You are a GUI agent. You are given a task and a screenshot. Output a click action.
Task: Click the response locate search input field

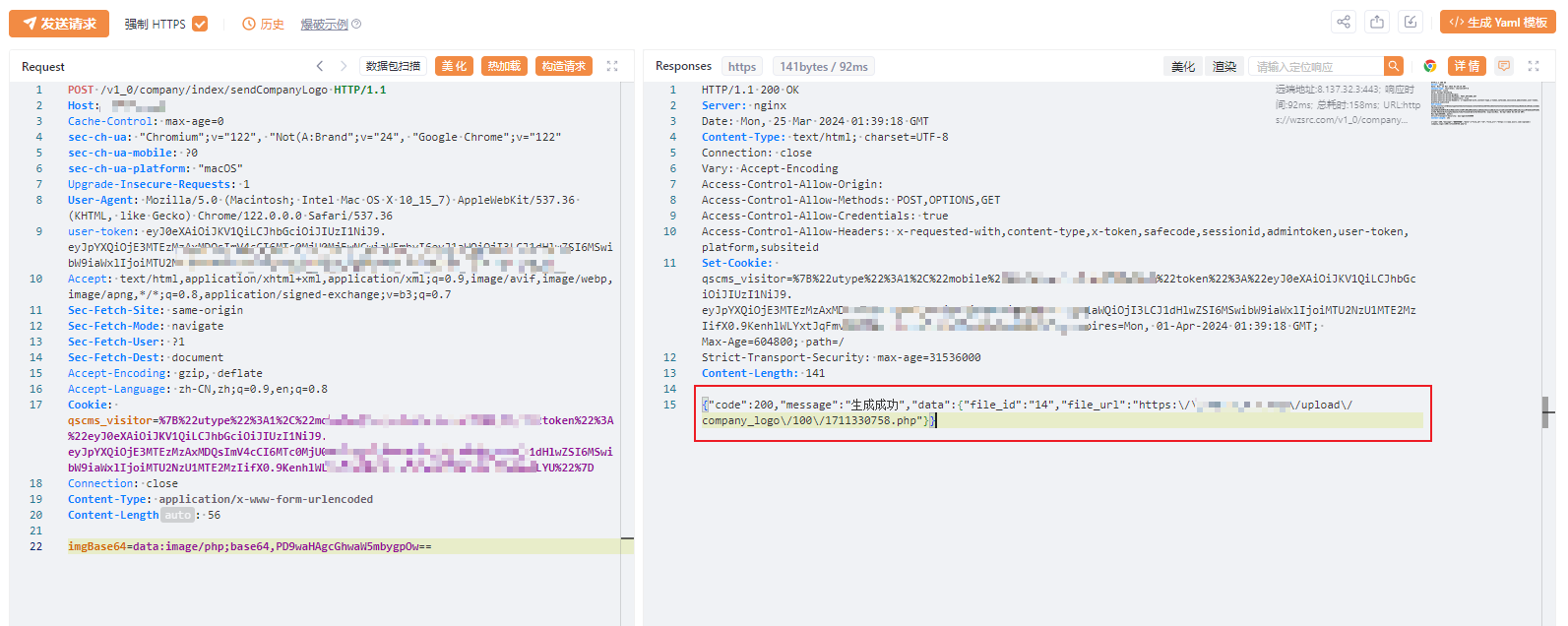(x=1315, y=66)
